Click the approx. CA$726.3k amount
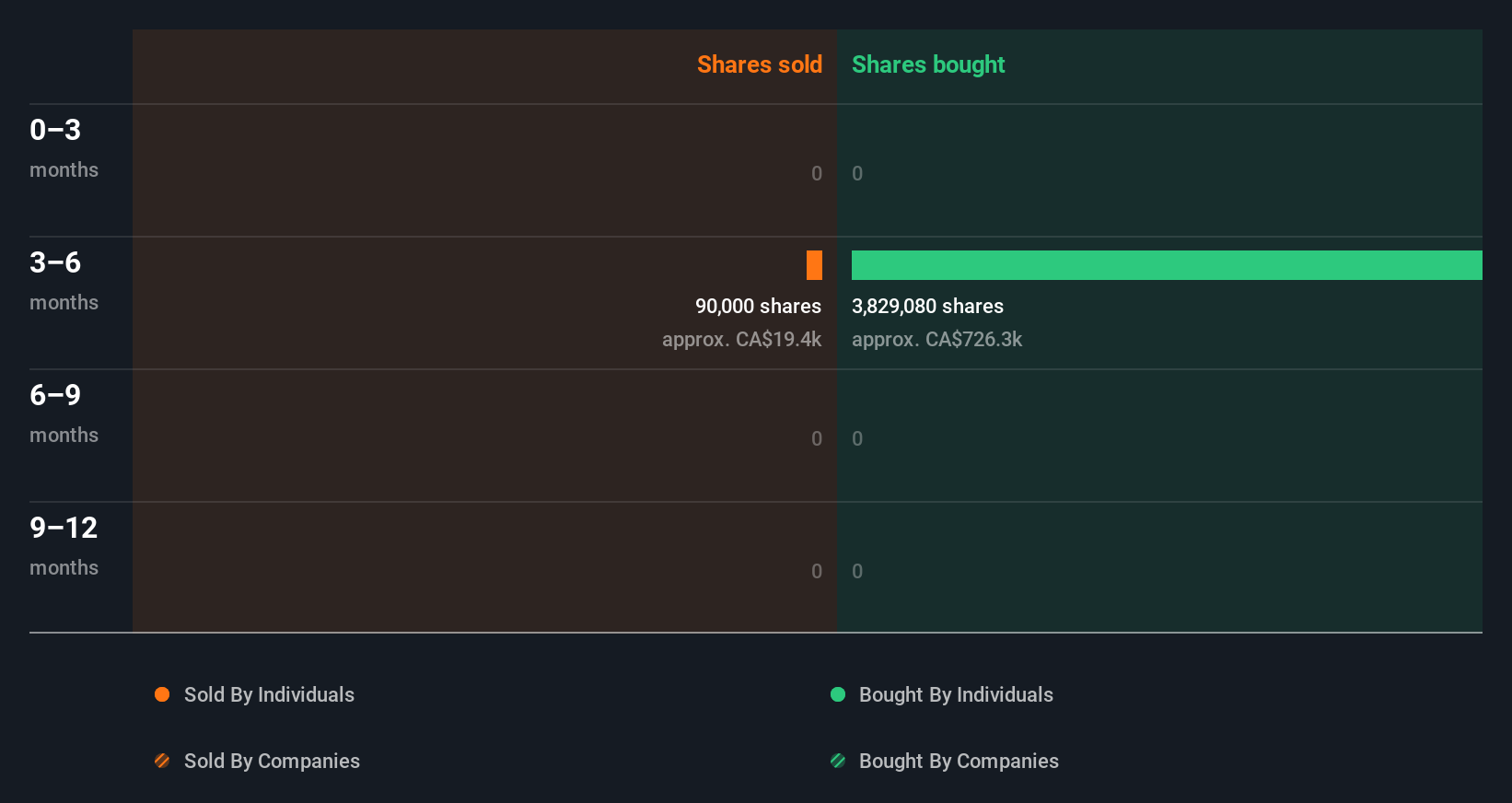The height and width of the screenshot is (803, 1512). pos(936,339)
